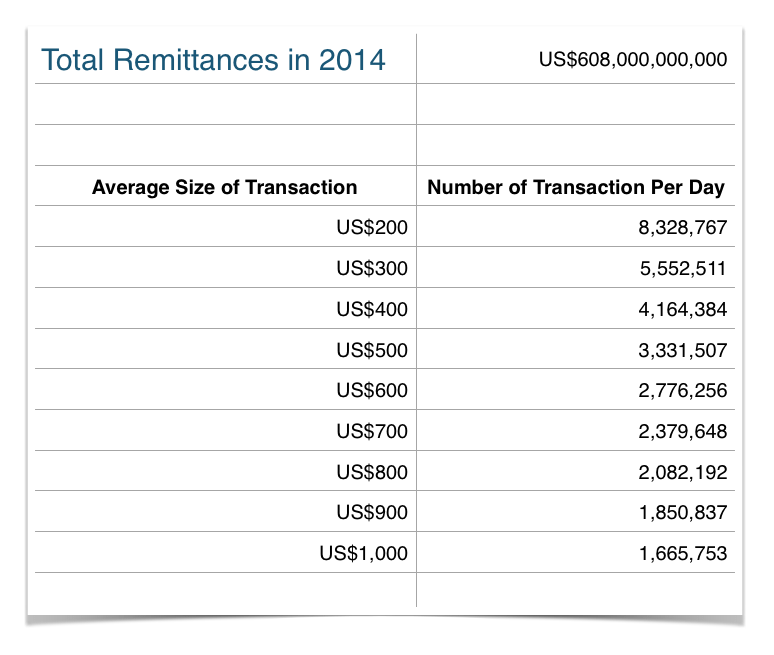Click the 2,379,648 value cell
The image size is (774, 655).
684,432
